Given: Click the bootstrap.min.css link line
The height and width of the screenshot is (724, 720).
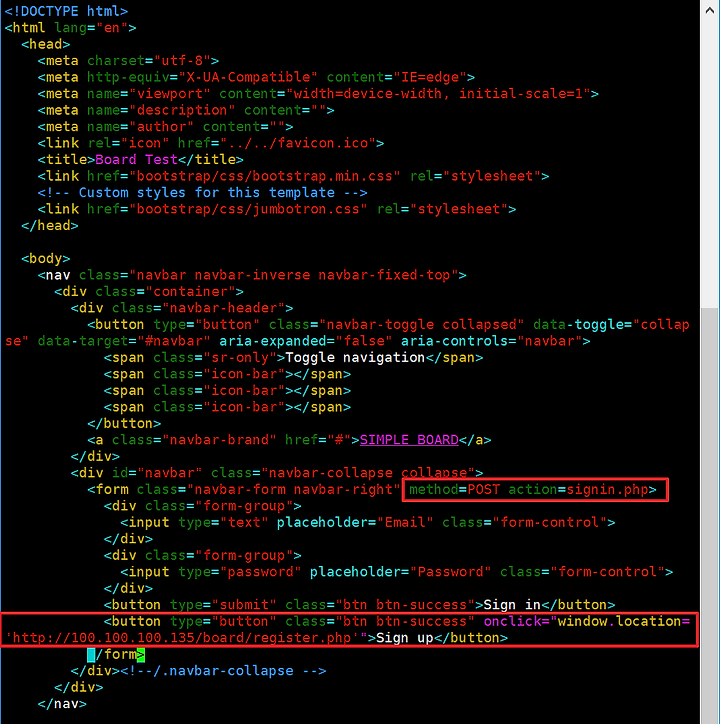Looking at the screenshot, I should pos(293,176).
